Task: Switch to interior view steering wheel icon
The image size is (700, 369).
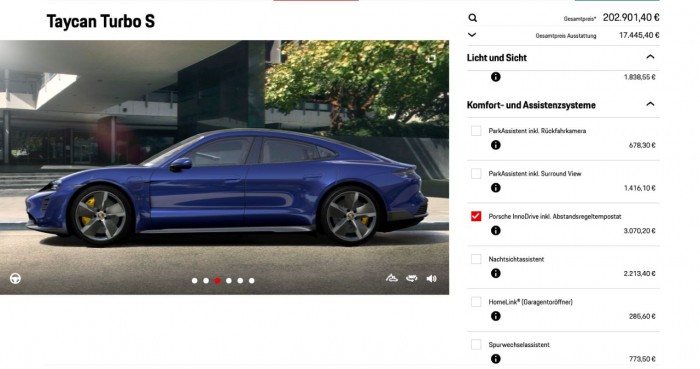Action: click(x=16, y=279)
